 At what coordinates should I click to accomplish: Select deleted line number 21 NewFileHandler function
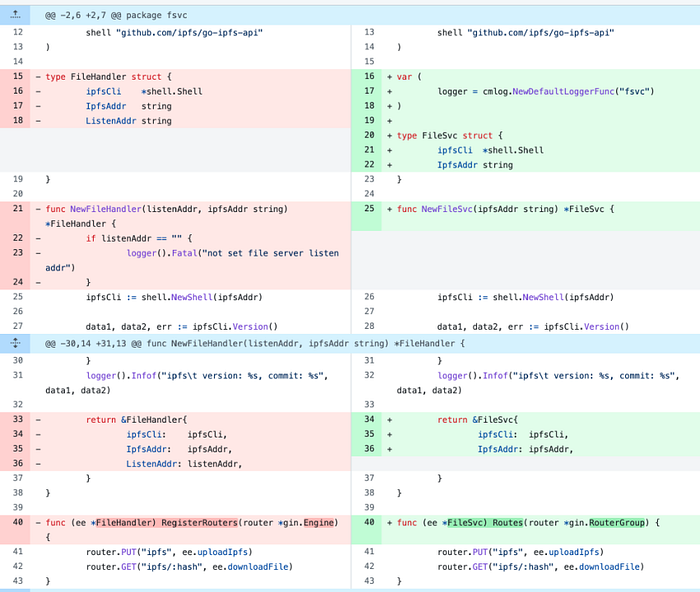pos(18,208)
